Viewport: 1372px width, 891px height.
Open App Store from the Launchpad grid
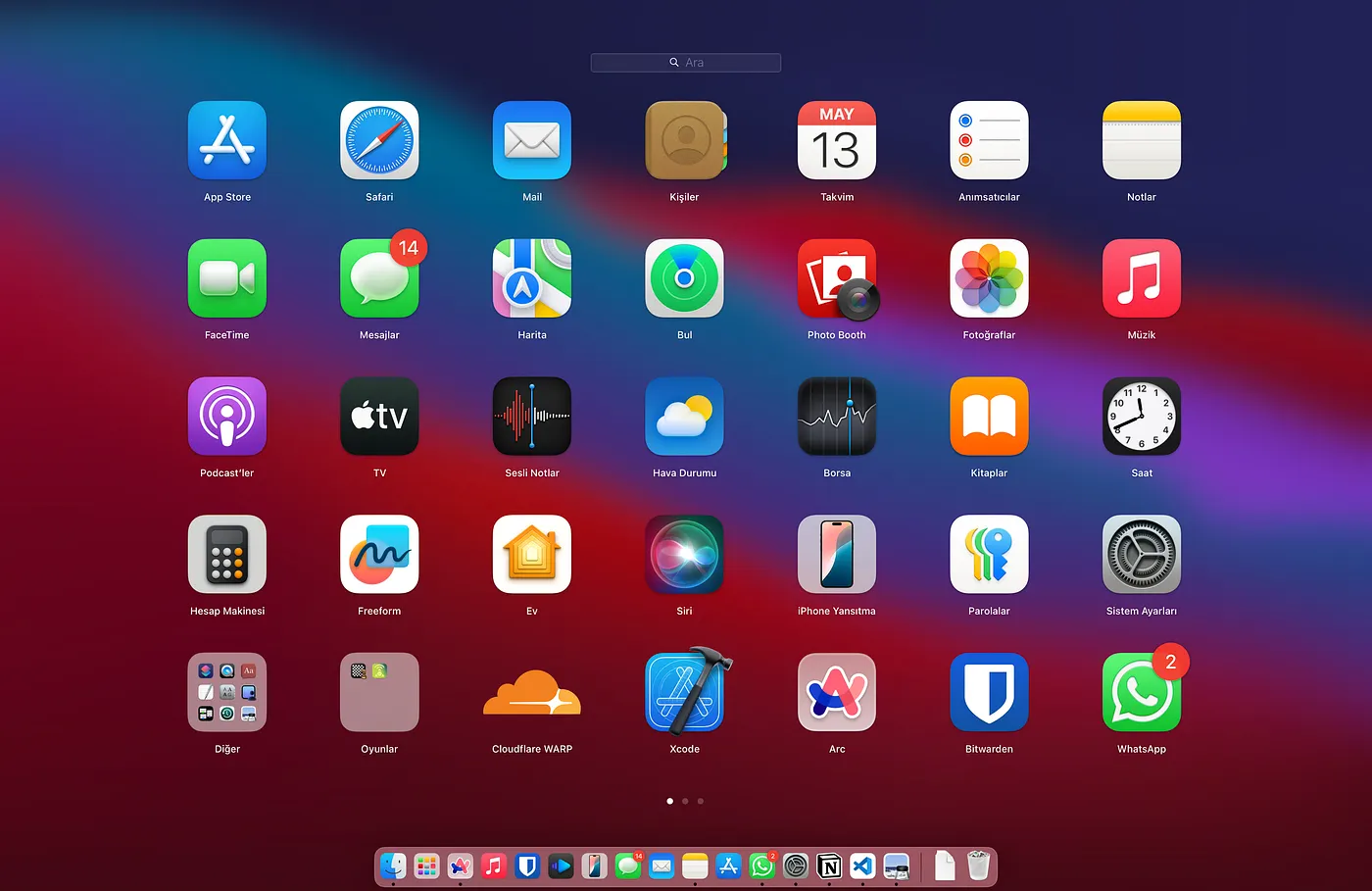pos(227,140)
